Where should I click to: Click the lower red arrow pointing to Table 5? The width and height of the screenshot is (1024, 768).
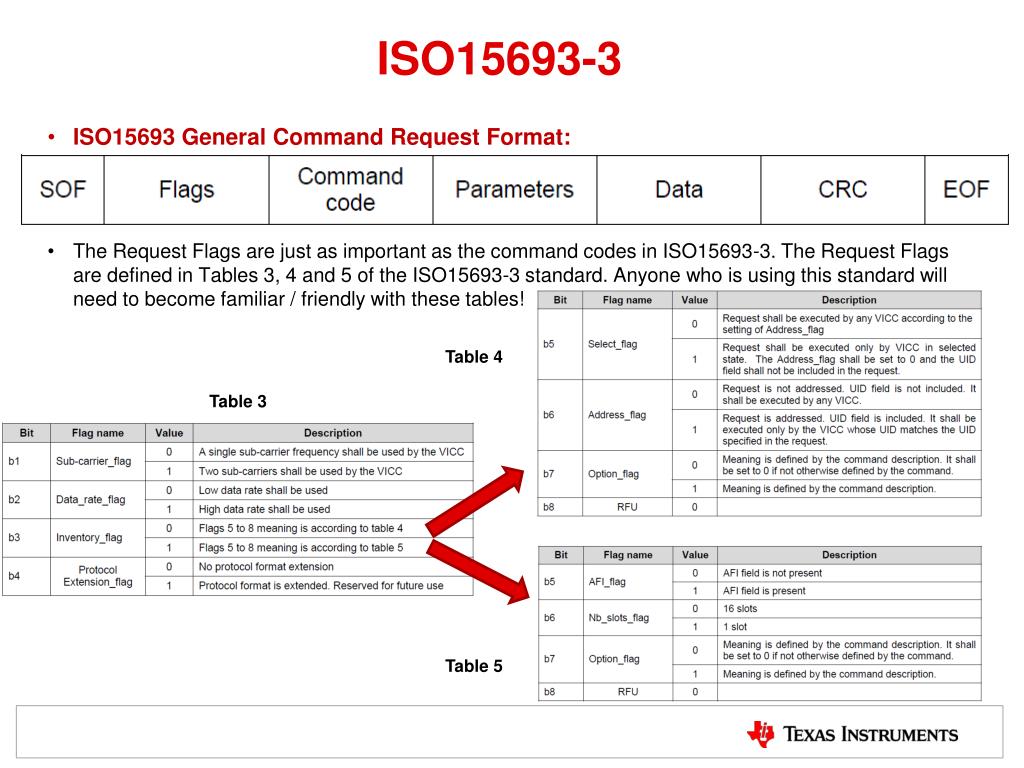click(x=475, y=567)
